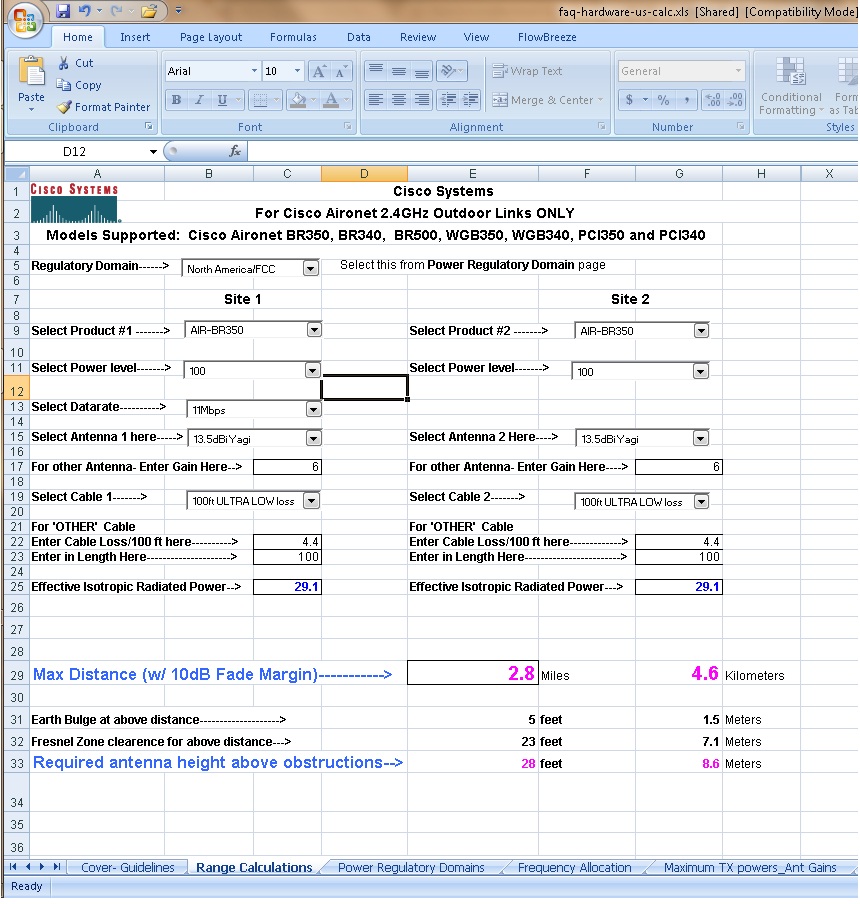Save workbook from Quick Access Toolbar
The height and width of the screenshot is (904, 860).
(x=63, y=11)
